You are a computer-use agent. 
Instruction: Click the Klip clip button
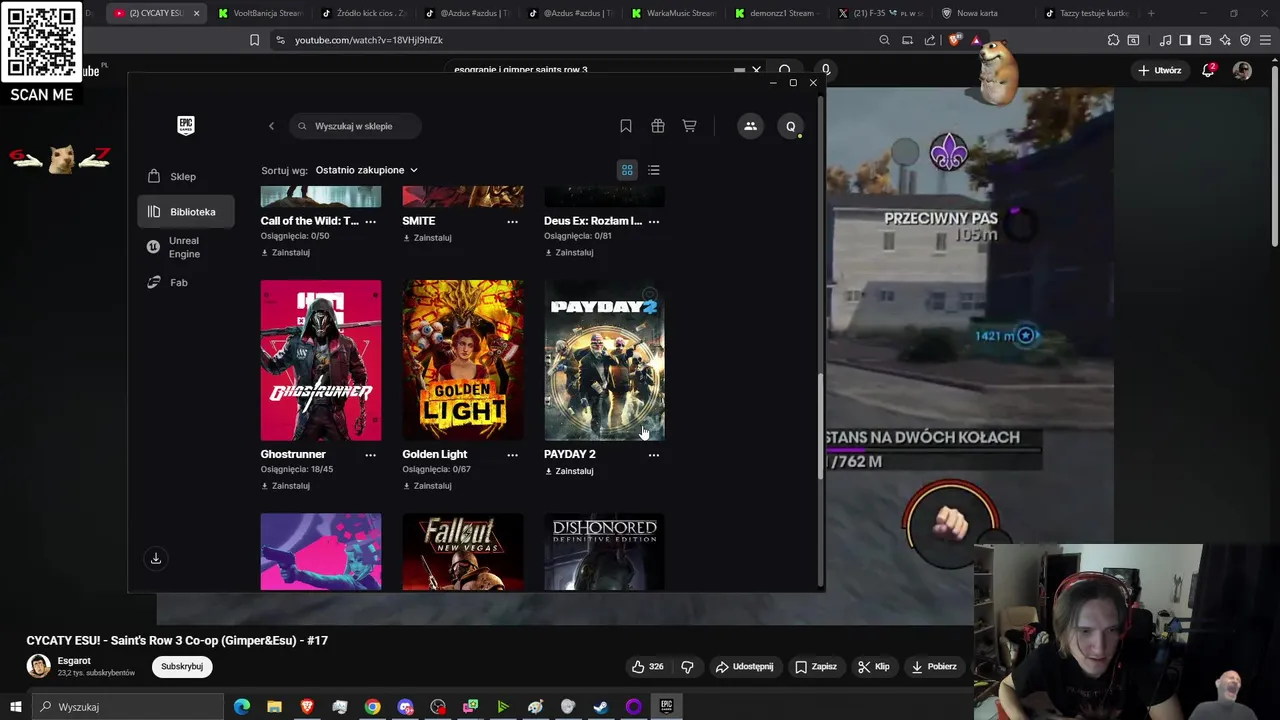[x=874, y=666]
